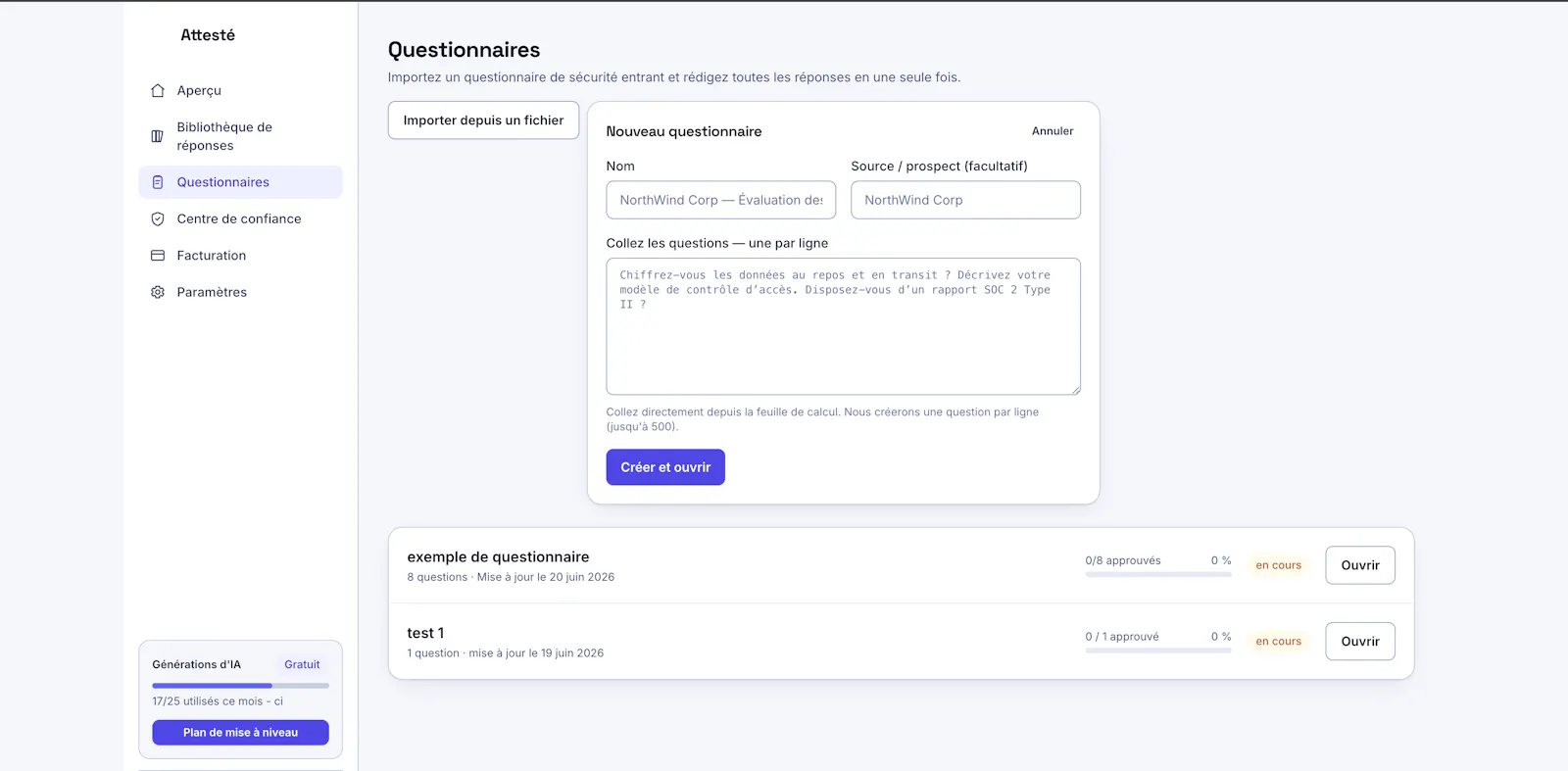
Task: Focus the Nom input field
Action: (x=721, y=200)
